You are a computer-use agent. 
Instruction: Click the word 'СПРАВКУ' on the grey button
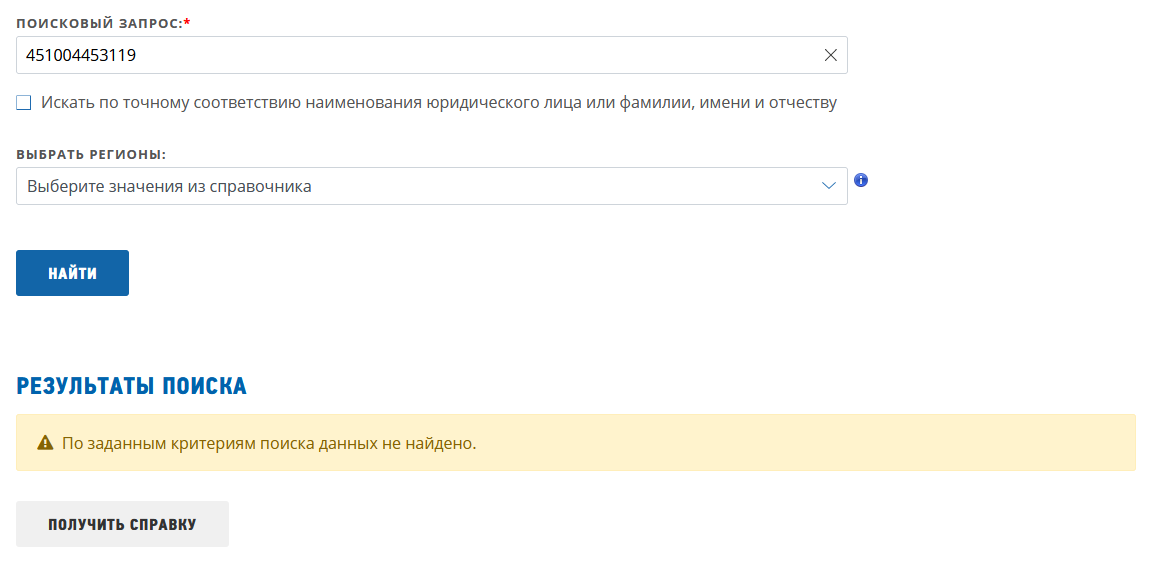click(x=163, y=524)
